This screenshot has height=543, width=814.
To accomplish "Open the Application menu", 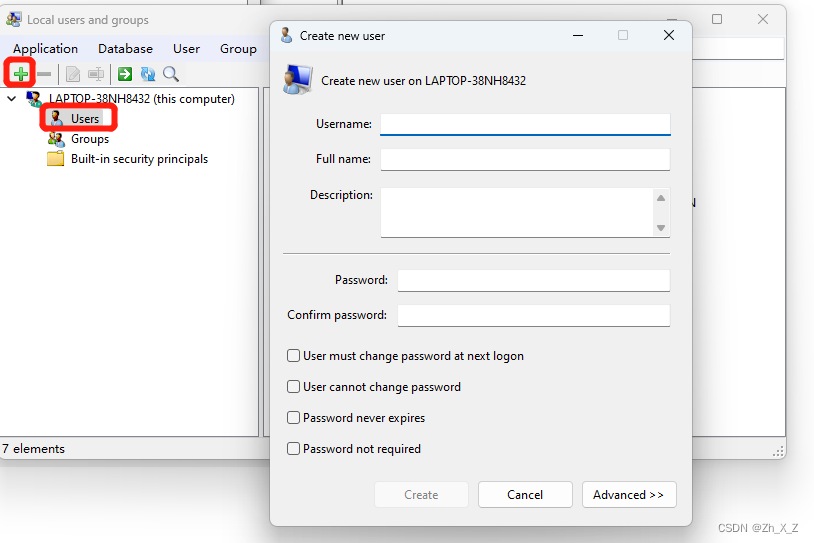I will click(45, 49).
